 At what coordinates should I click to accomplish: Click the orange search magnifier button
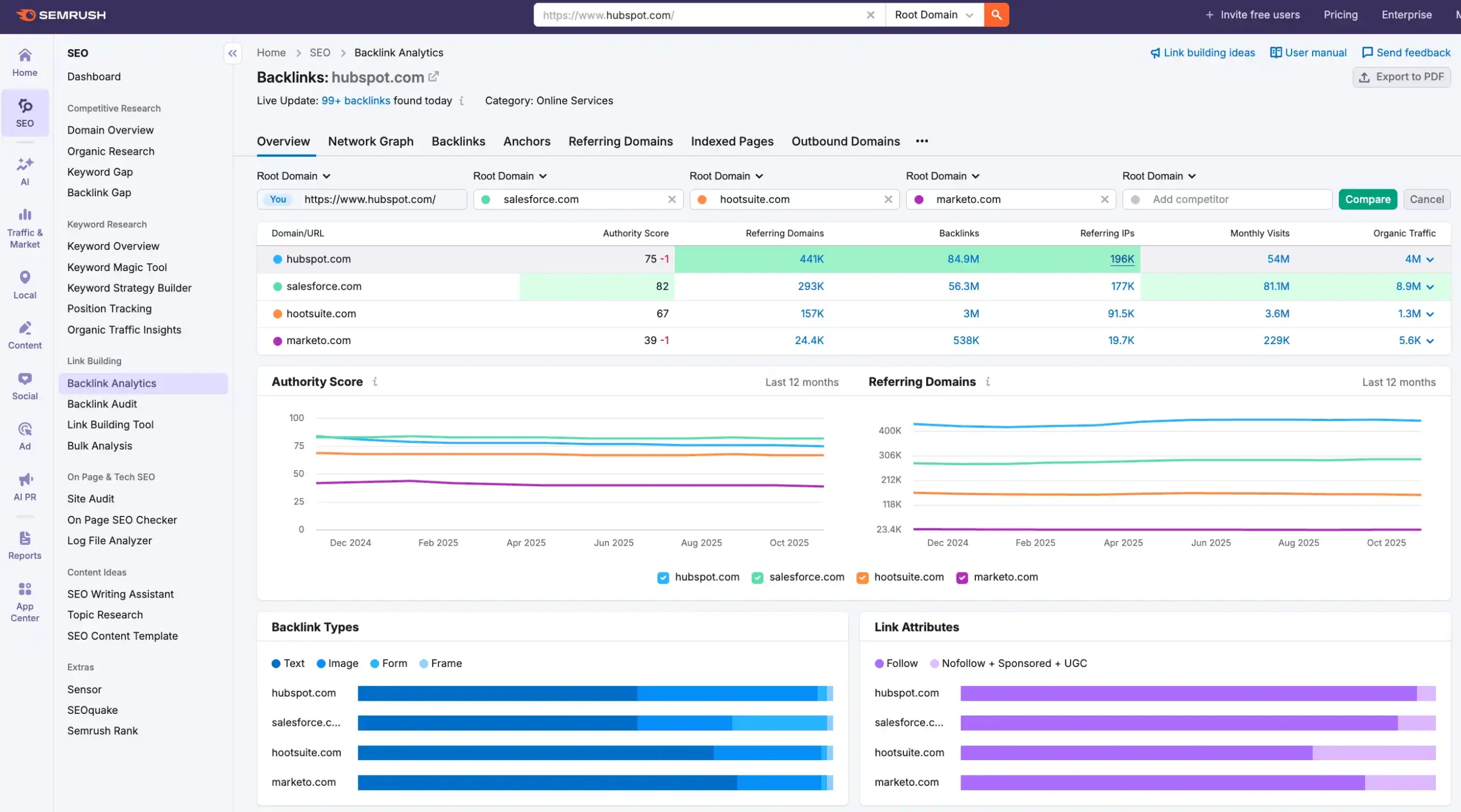[x=996, y=15]
